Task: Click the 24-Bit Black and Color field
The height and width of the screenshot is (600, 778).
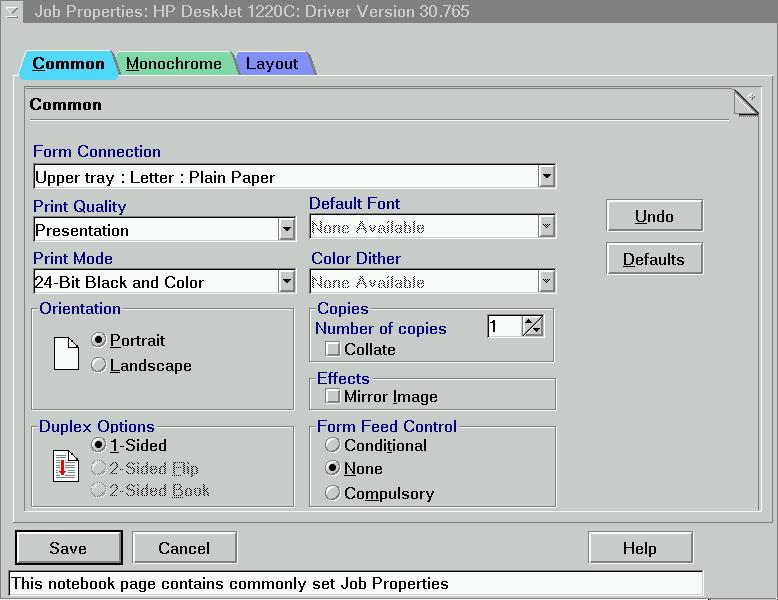Action: point(156,282)
